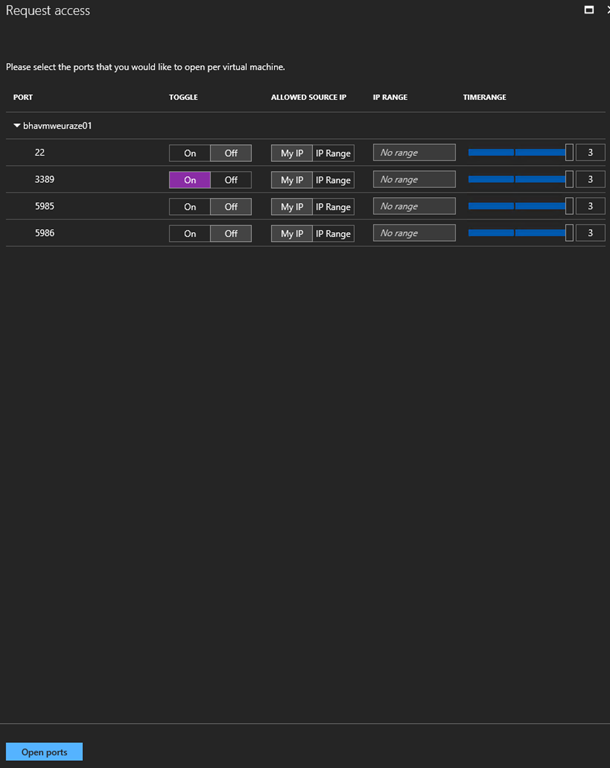This screenshot has height=768, width=610.
Task: Click the No range field for port 3389
Action: (x=414, y=180)
